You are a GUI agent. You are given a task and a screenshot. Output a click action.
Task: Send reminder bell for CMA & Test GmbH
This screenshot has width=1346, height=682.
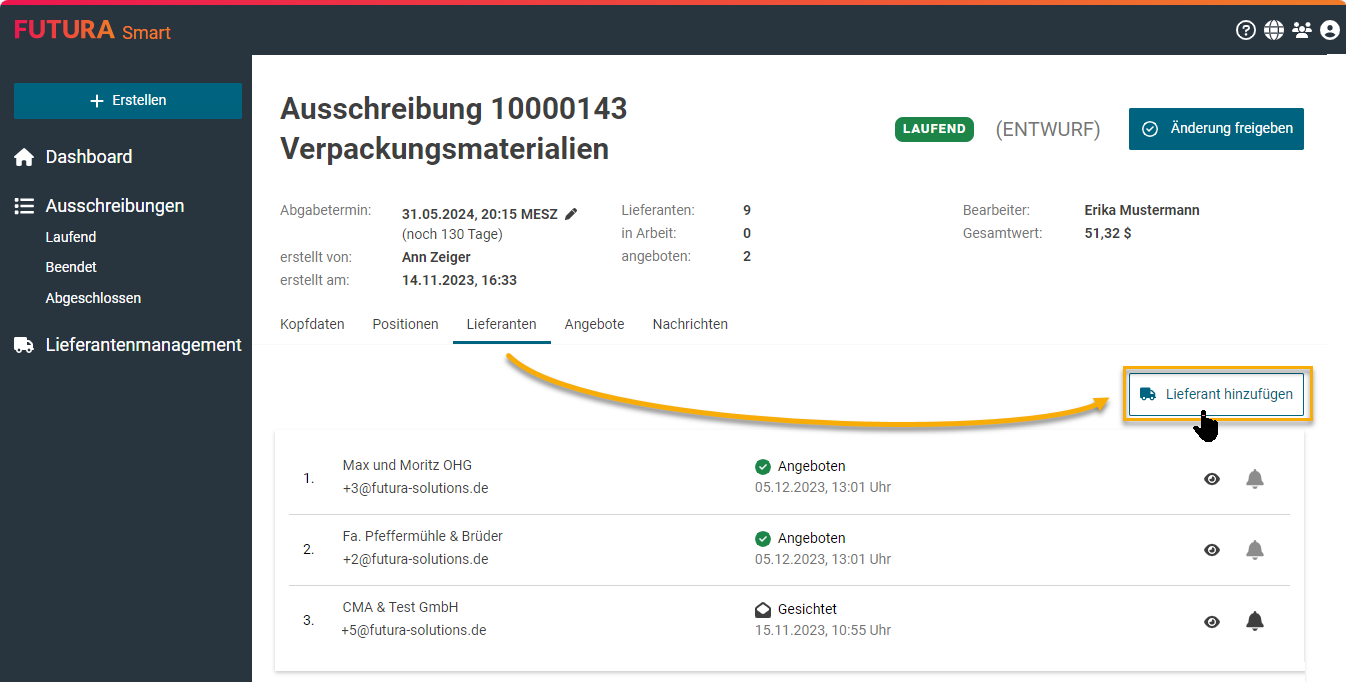click(x=1254, y=621)
